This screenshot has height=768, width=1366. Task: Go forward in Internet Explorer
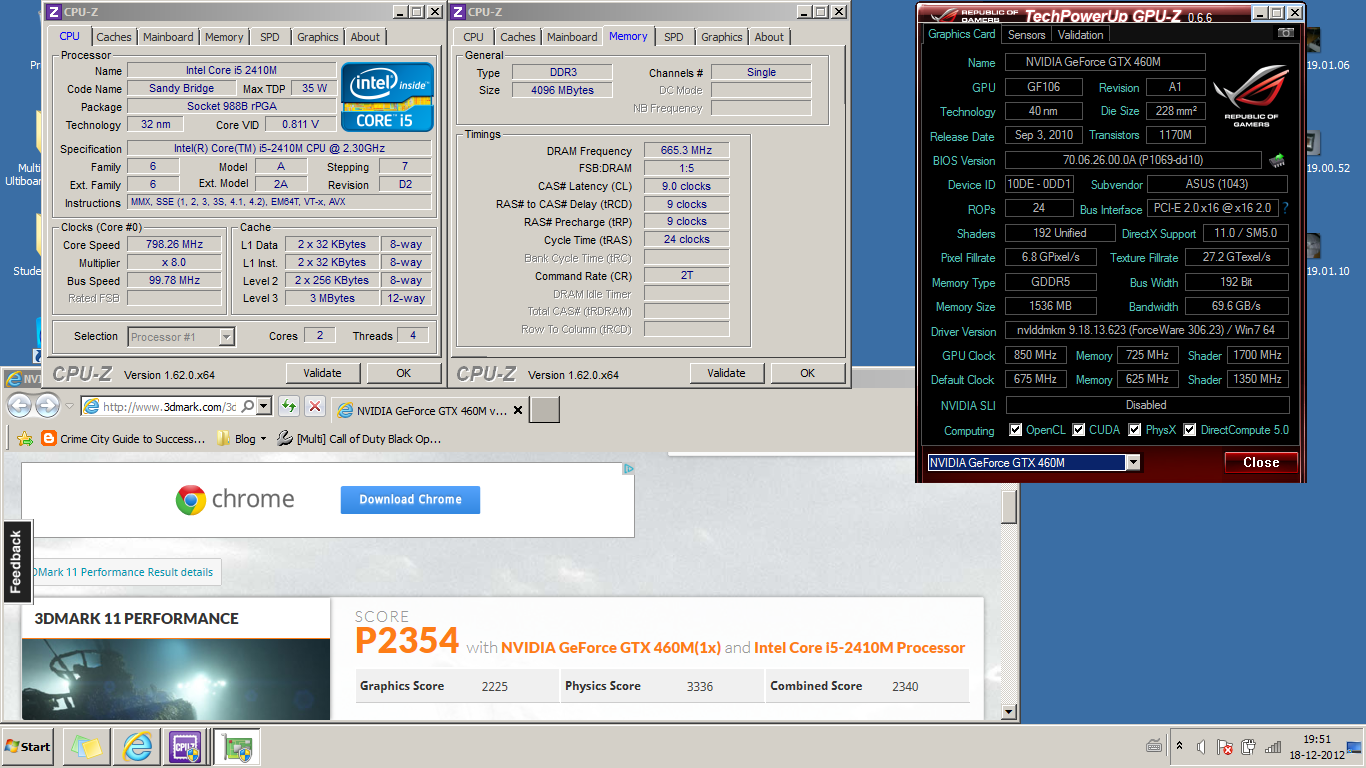(x=47, y=405)
